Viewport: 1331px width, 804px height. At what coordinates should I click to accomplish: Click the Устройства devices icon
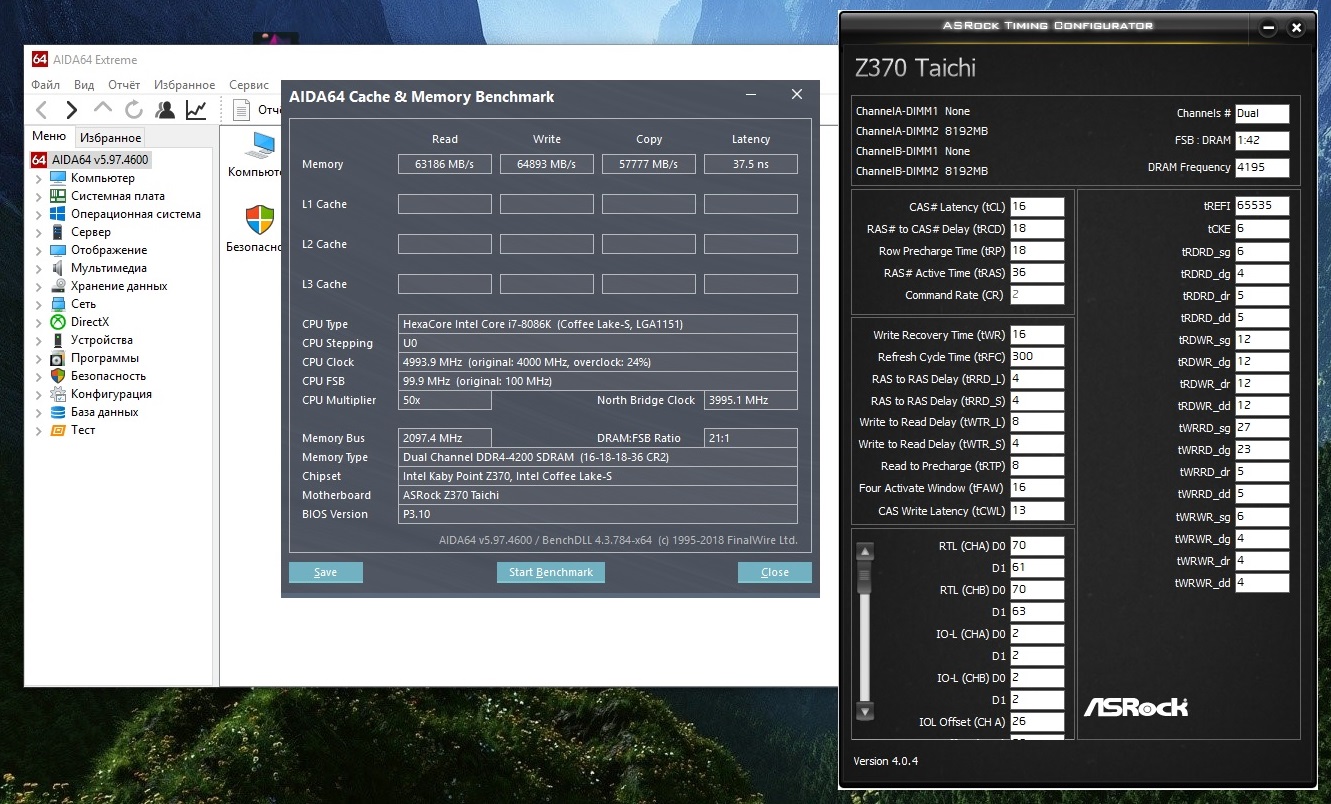click(x=58, y=340)
